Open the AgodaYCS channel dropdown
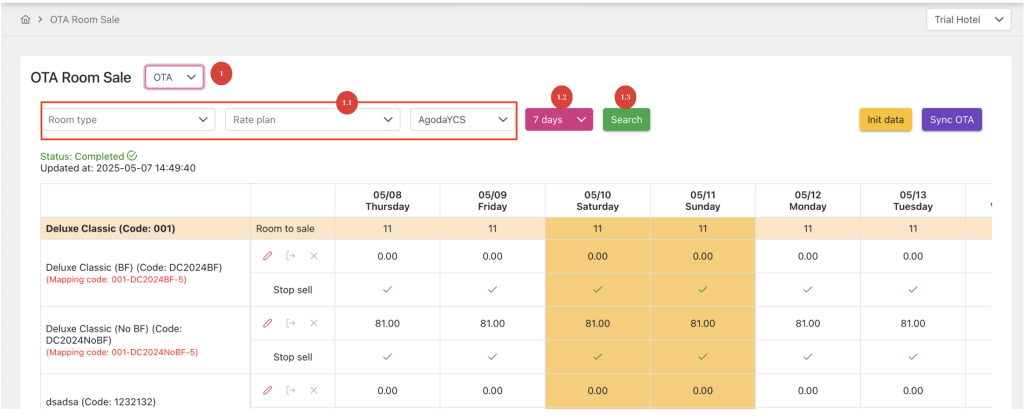 462,120
